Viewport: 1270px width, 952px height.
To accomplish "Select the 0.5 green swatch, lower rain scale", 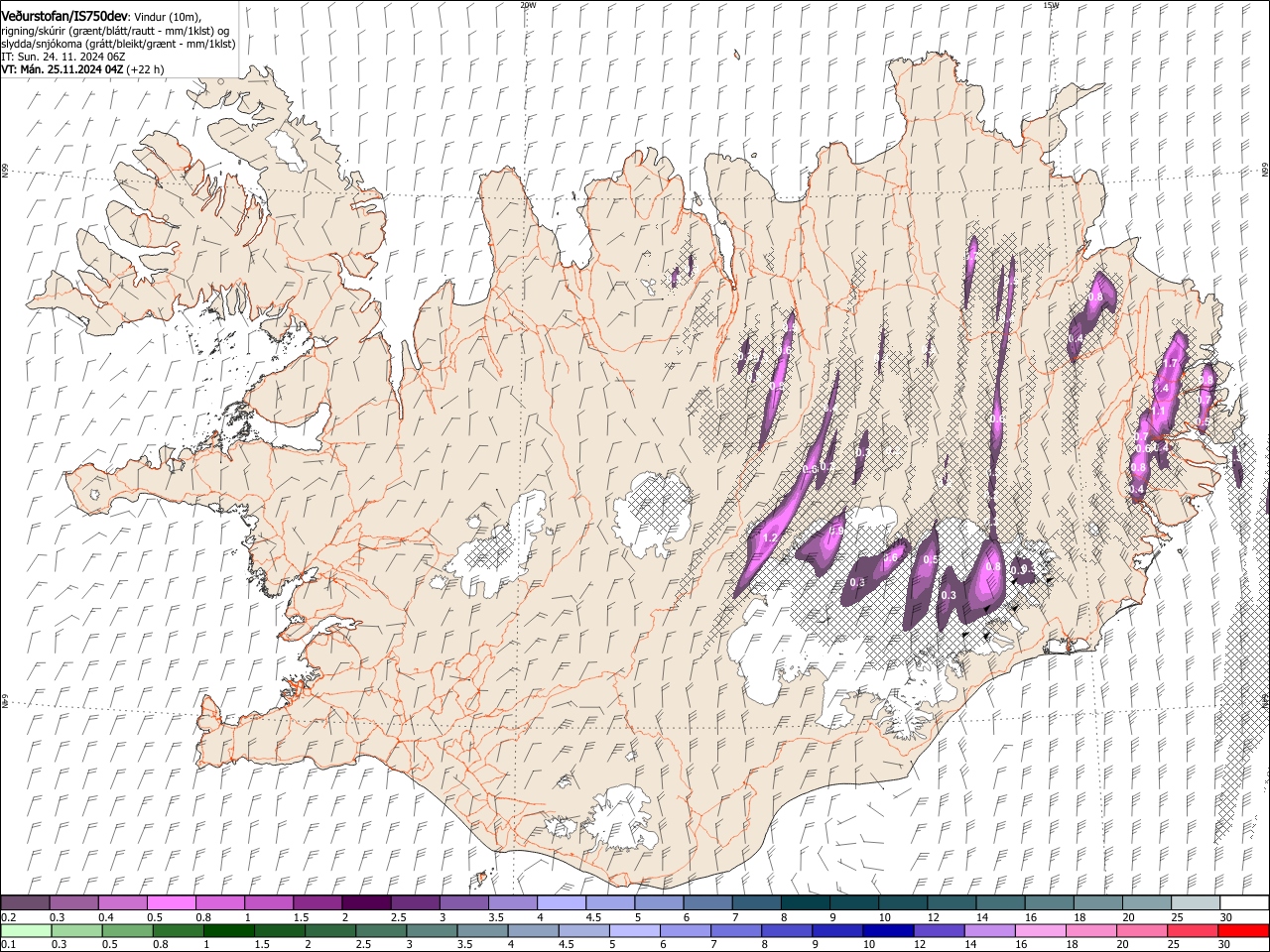I will (127, 930).
